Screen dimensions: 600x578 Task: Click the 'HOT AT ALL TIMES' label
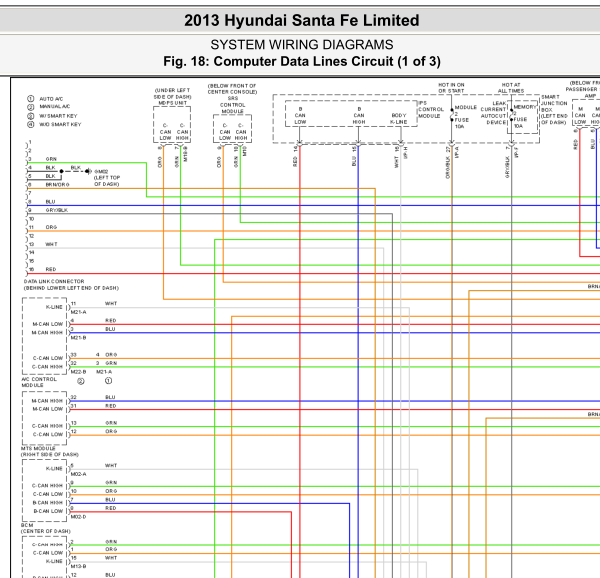click(511, 88)
